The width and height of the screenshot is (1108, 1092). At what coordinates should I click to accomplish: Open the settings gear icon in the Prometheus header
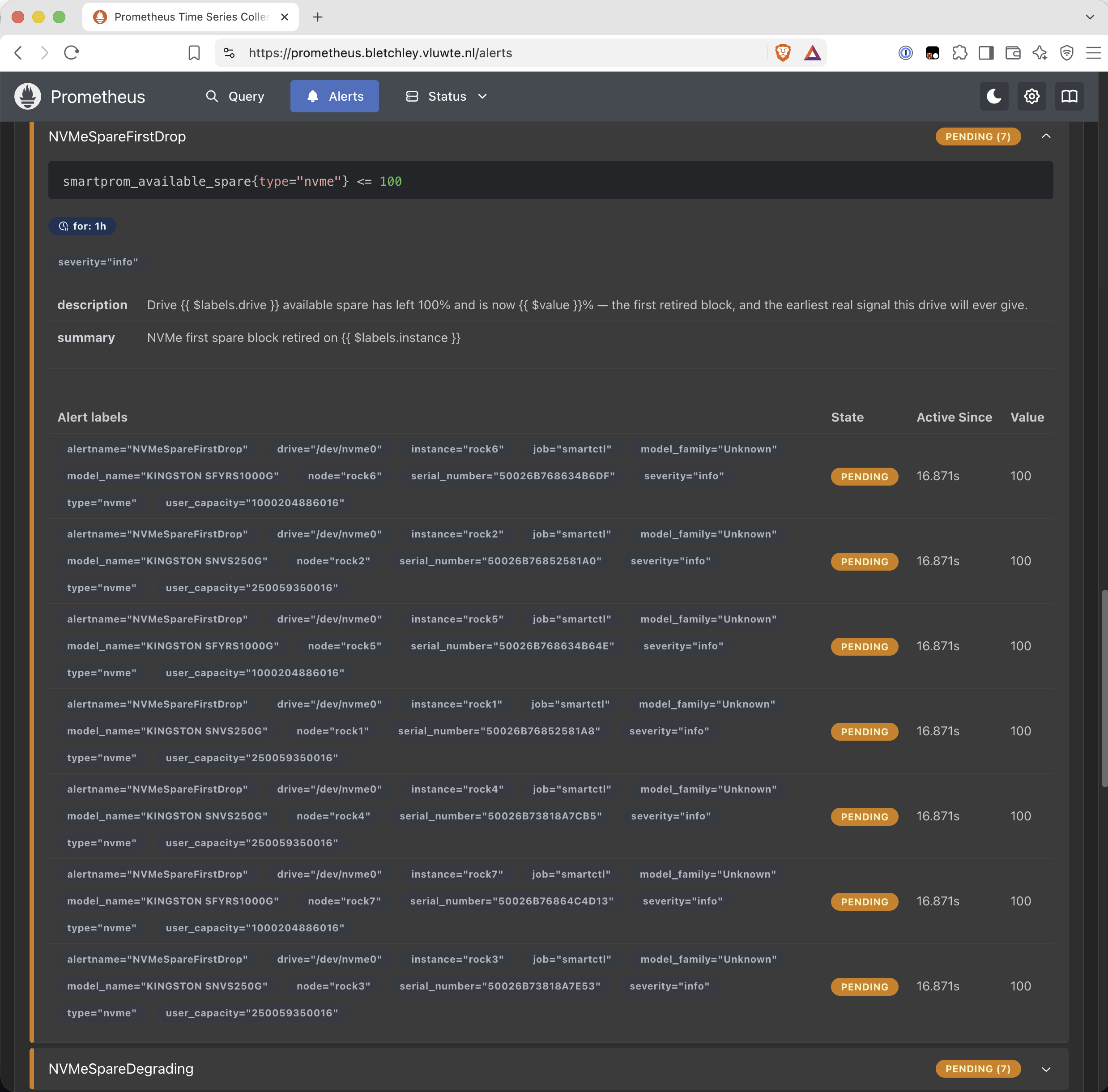(1032, 96)
